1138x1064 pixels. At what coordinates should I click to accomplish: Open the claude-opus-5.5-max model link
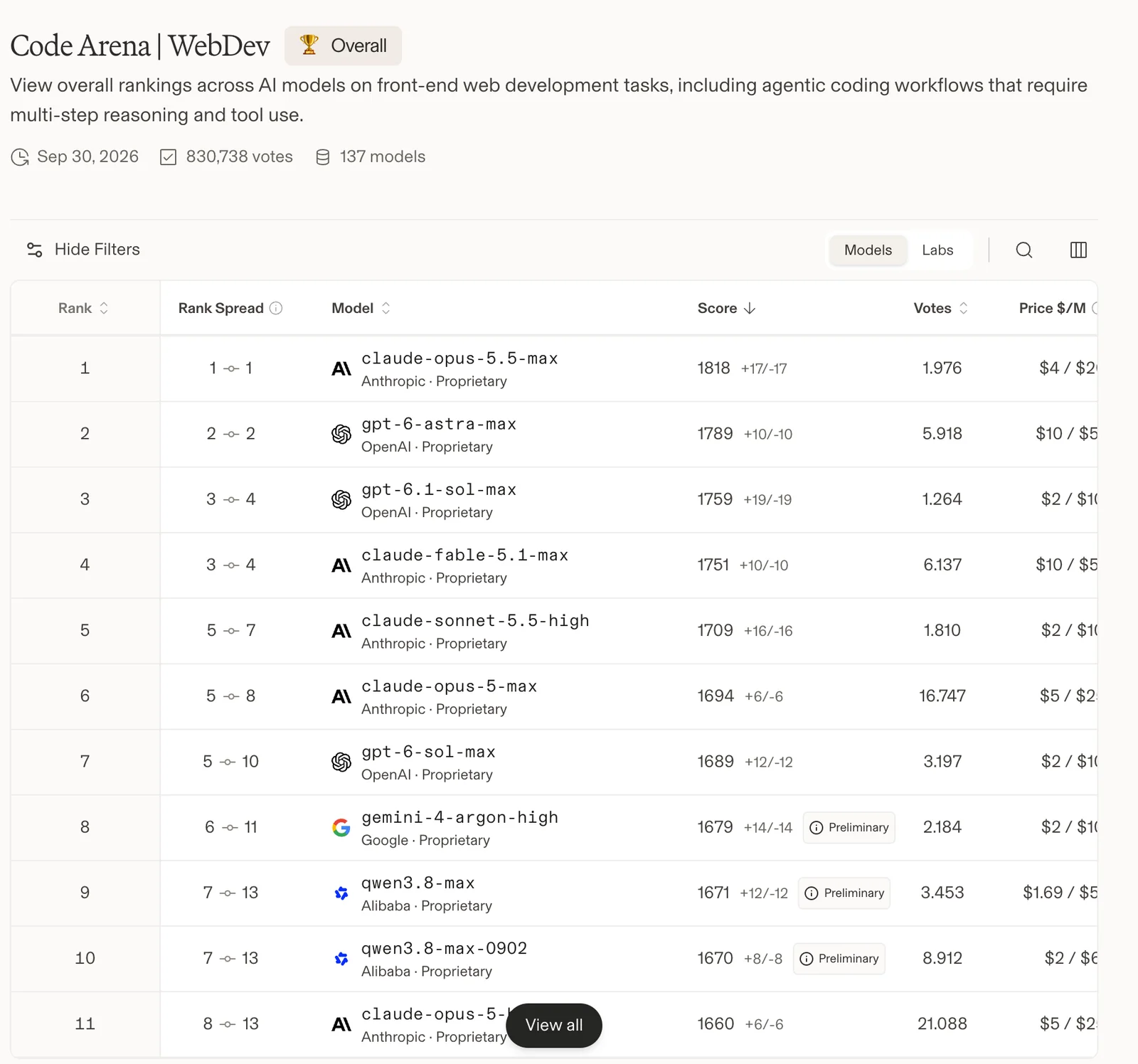coord(459,358)
